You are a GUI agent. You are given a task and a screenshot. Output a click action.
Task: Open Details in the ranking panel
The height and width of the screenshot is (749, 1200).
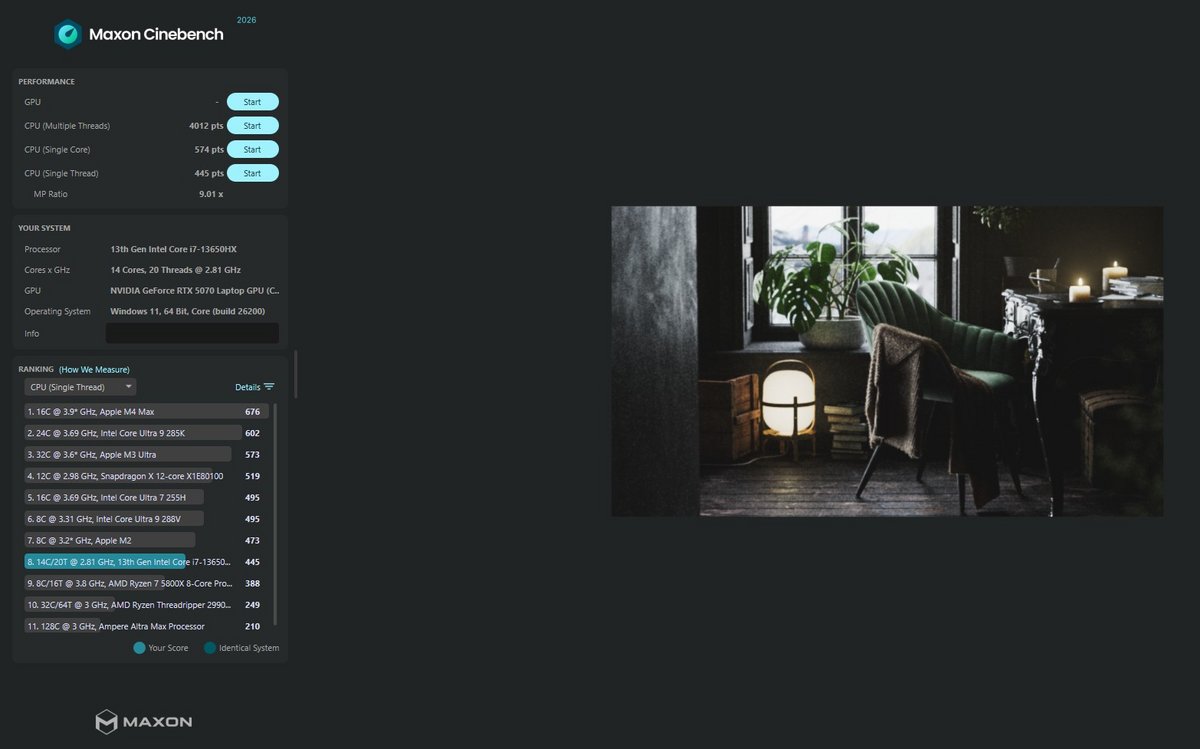coord(247,387)
